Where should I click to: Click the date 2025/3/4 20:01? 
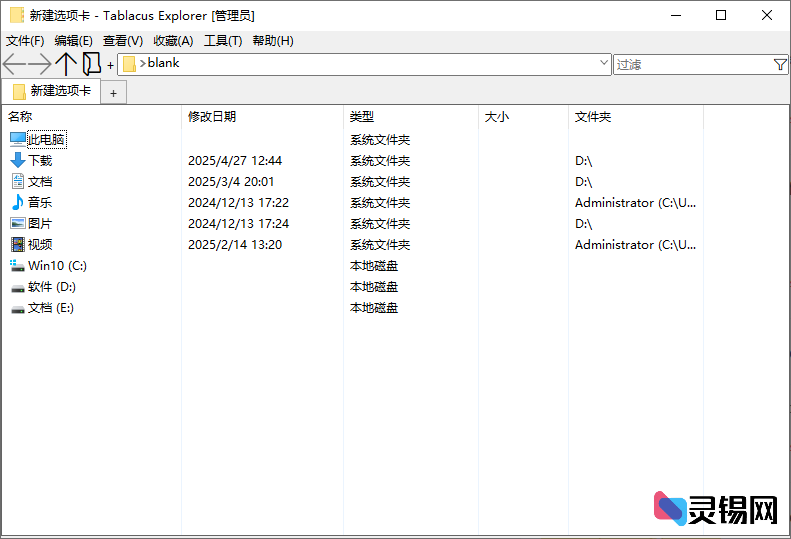click(231, 182)
